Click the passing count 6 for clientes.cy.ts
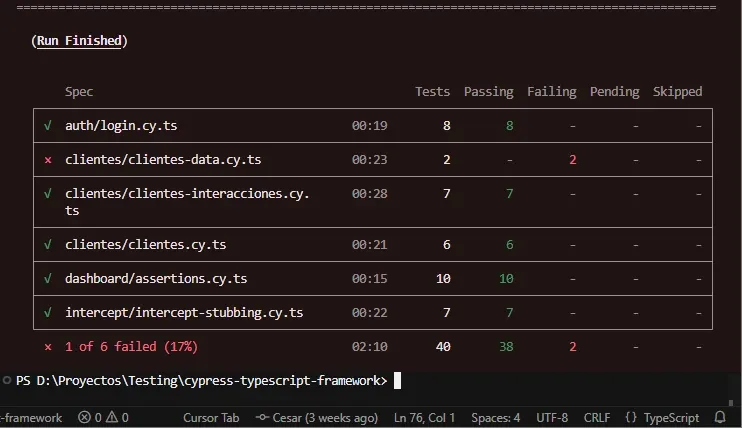Viewport: 742px width, 428px height. point(510,245)
